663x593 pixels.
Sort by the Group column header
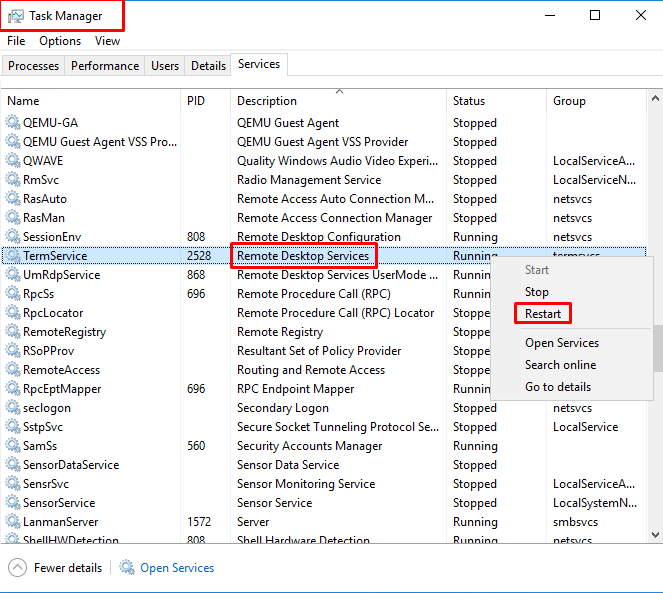pos(596,101)
